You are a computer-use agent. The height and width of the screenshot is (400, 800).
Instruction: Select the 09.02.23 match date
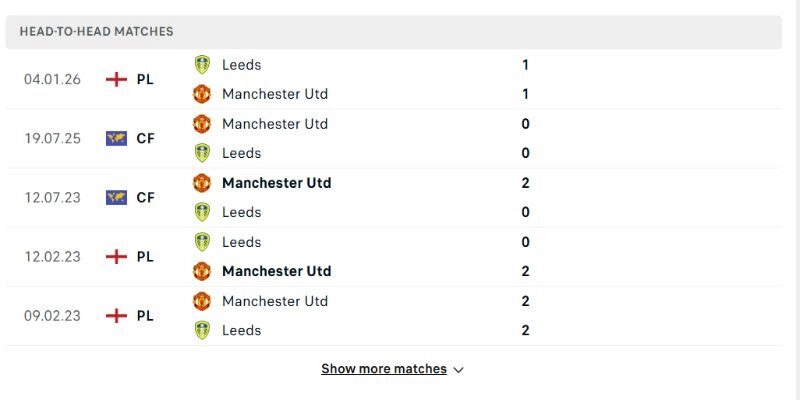tap(52, 315)
